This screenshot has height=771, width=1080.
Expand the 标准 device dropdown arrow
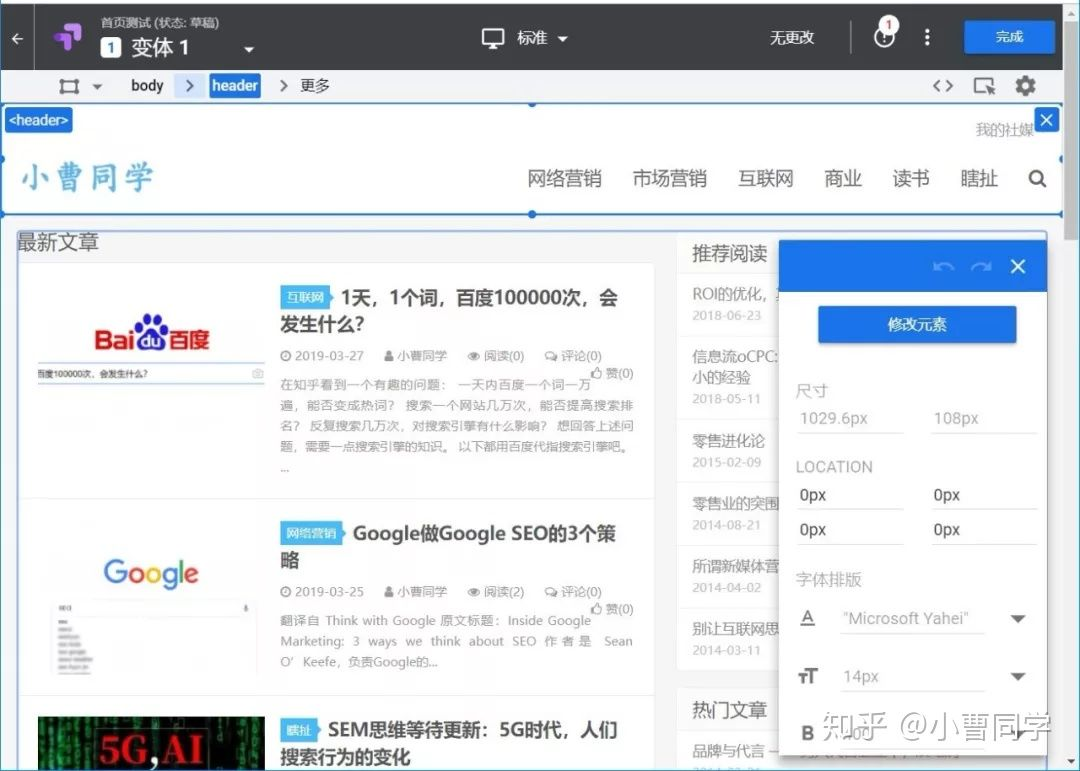click(x=563, y=39)
